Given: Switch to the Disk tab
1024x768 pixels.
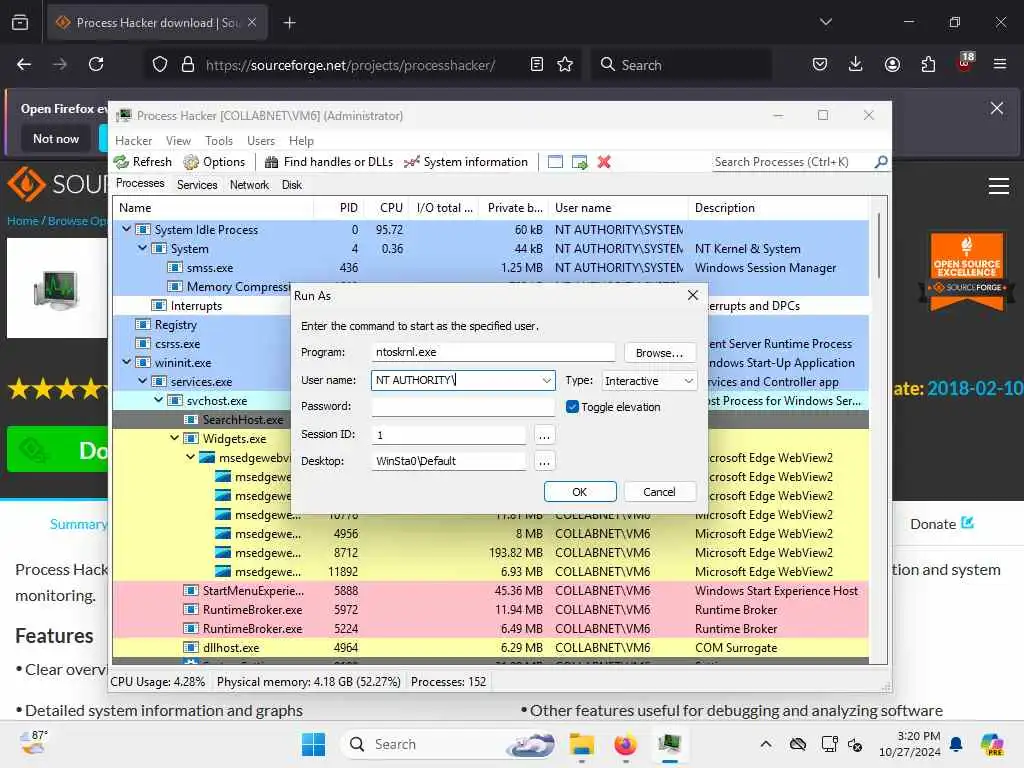Looking at the screenshot, I should coord(291,185).
